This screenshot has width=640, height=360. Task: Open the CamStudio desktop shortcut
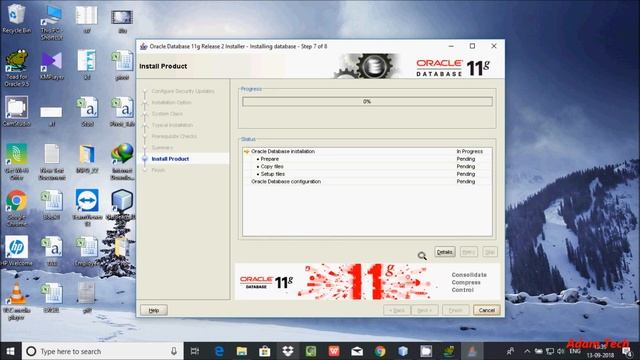[x=17, y=111]
